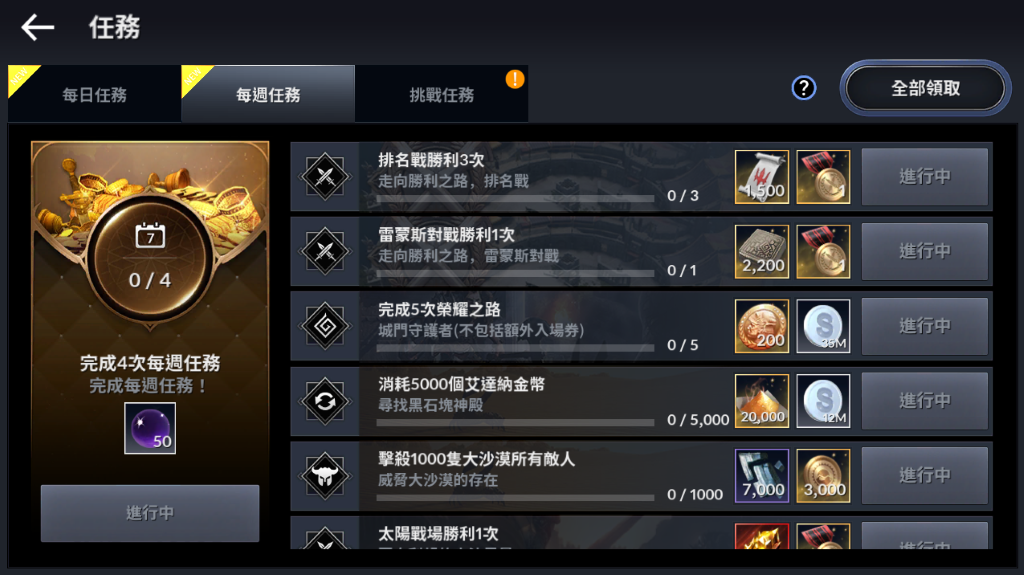Screen dimensions: 1024x575
Task: Click 進行中 button for 排名戰勝利3次
Action: (925, 176)
